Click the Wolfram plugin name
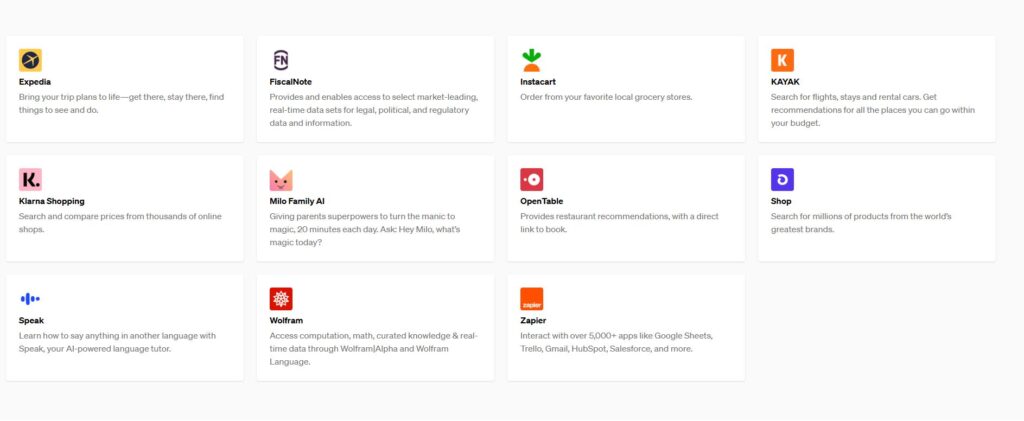This screenshot has width=1024, height=421. click(286, 321)
